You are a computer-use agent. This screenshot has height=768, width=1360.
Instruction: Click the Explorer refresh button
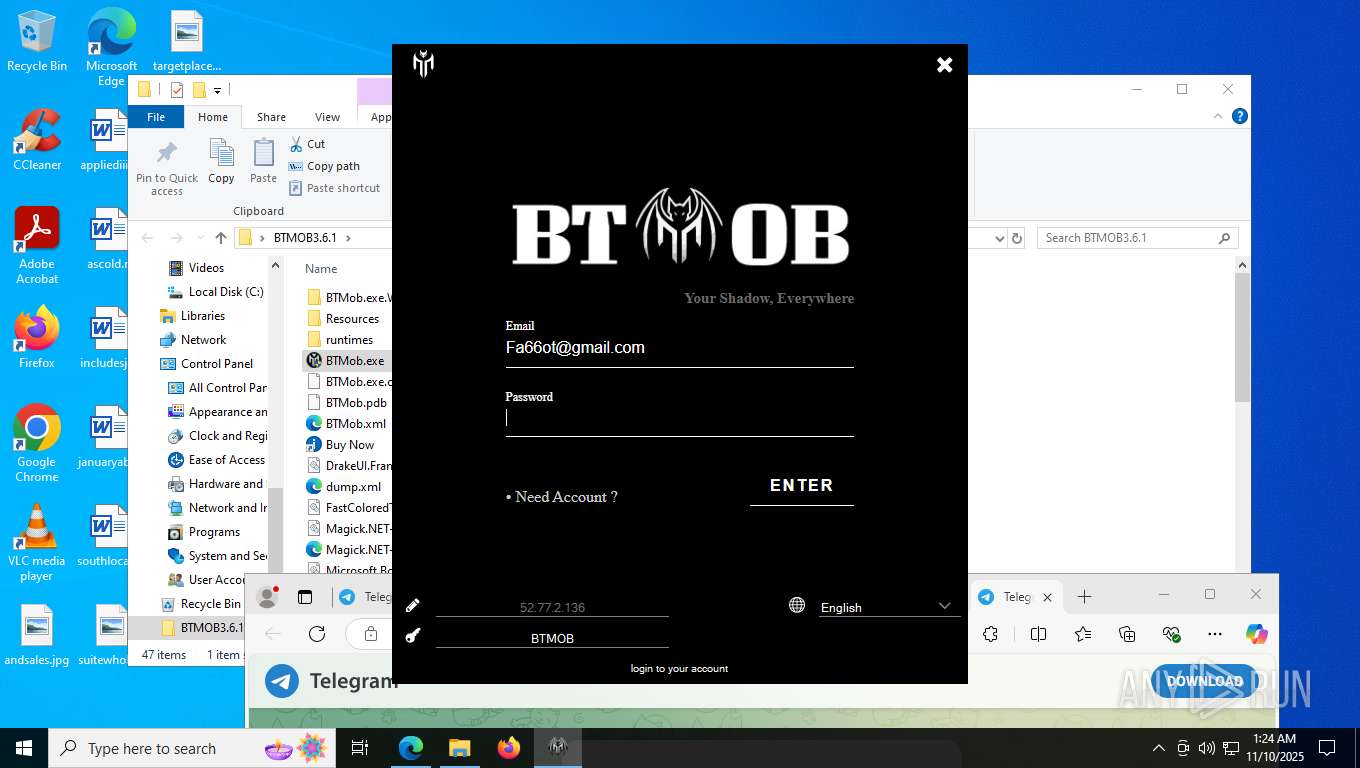(x=1017, y=238)
